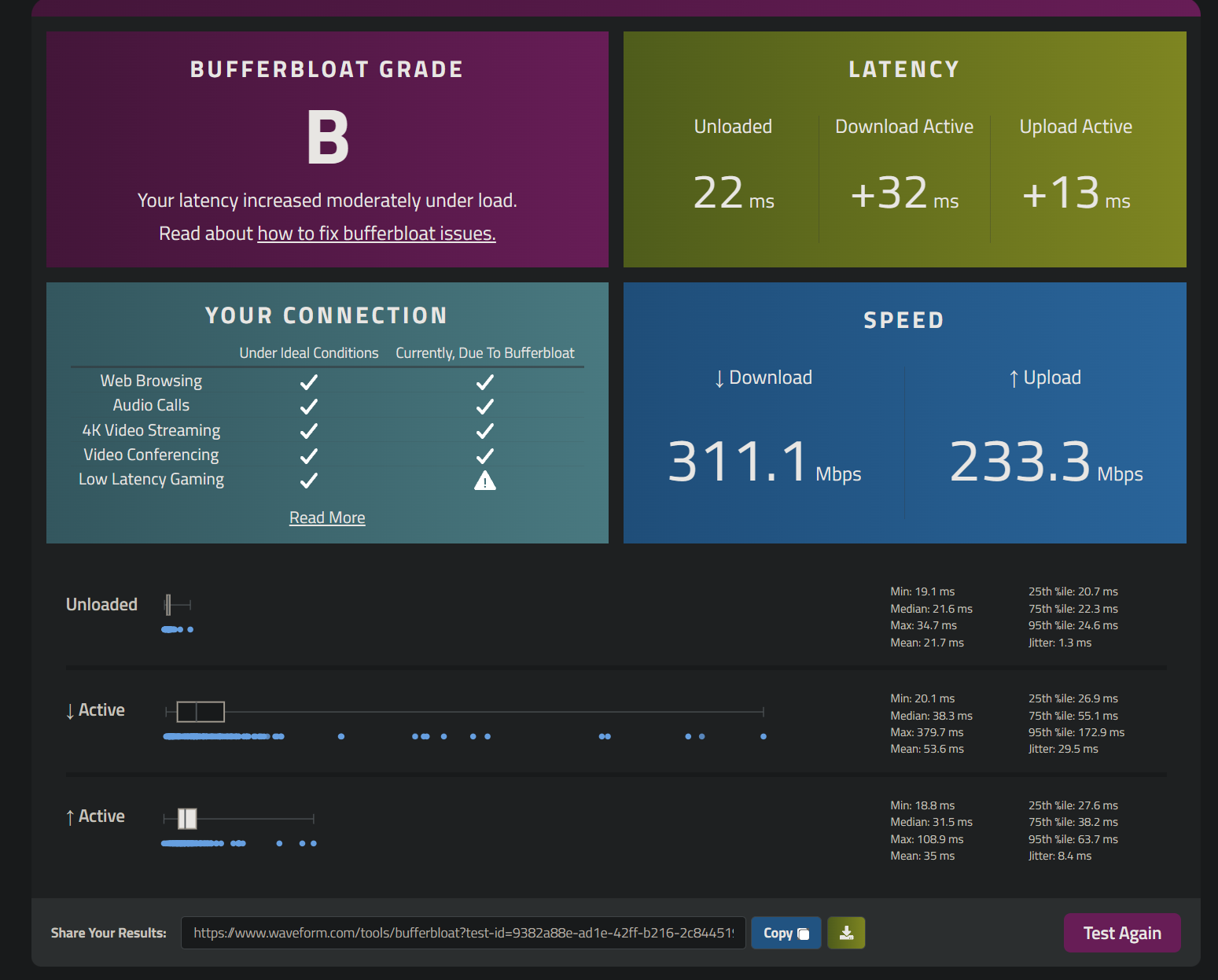This screenshot has height=980, width=1218.
Task: Click the Web Browsing ideal conditions checkmark
Action: (309, 382)
